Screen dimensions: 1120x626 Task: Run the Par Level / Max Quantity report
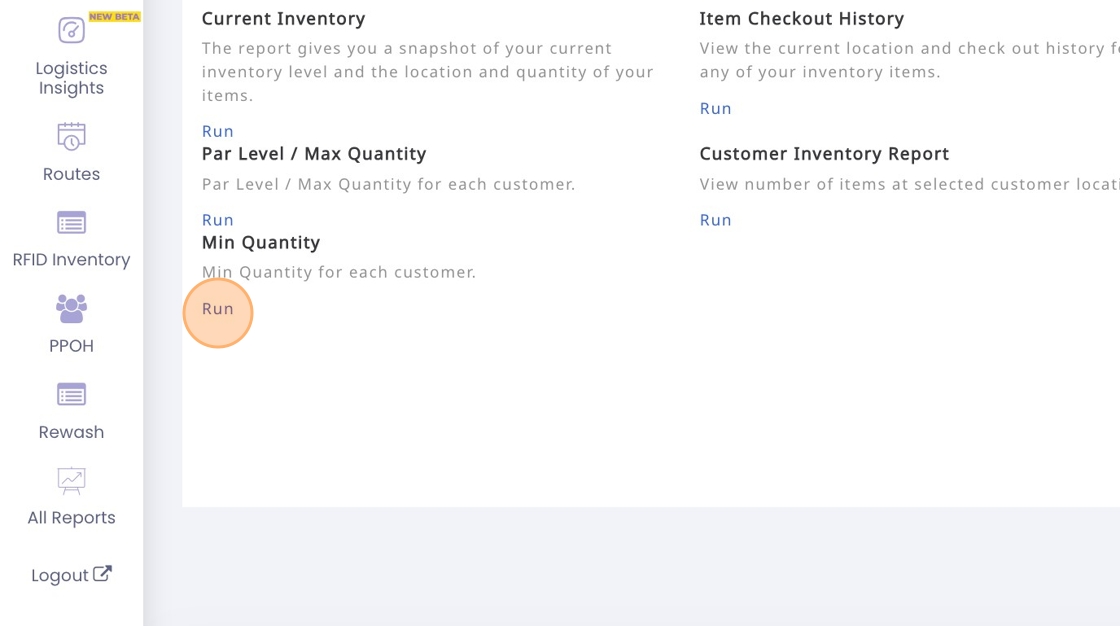[218, 220]
